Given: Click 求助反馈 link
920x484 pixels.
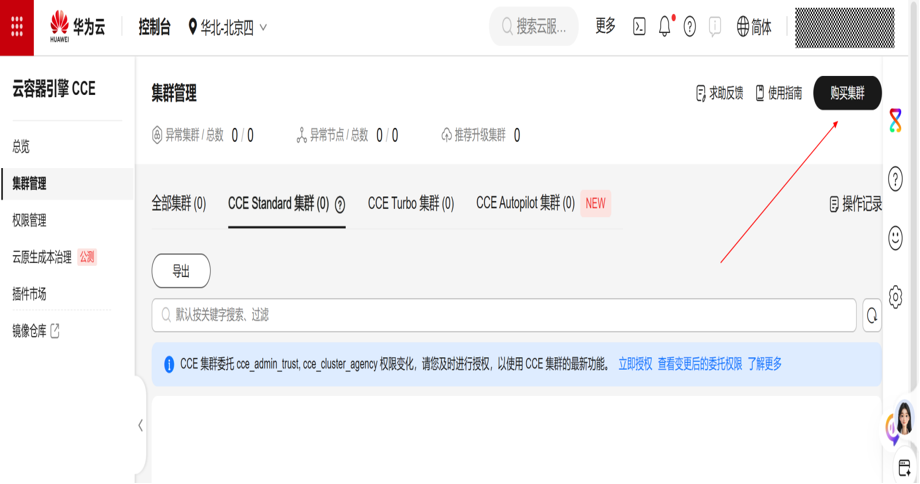Looking at the screenshot, I should (719, 93).
